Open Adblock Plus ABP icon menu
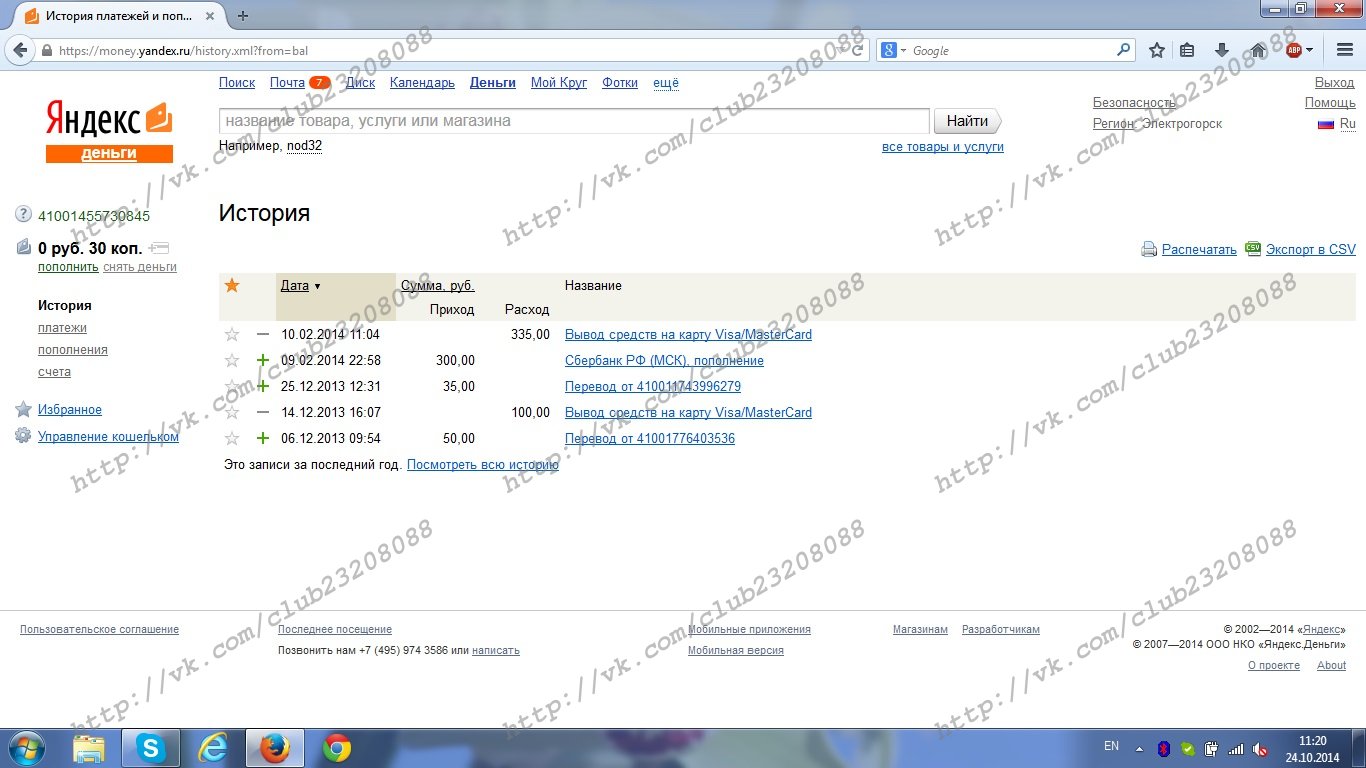This screenshot has height=768, width=1366. tap(1299, 50)
